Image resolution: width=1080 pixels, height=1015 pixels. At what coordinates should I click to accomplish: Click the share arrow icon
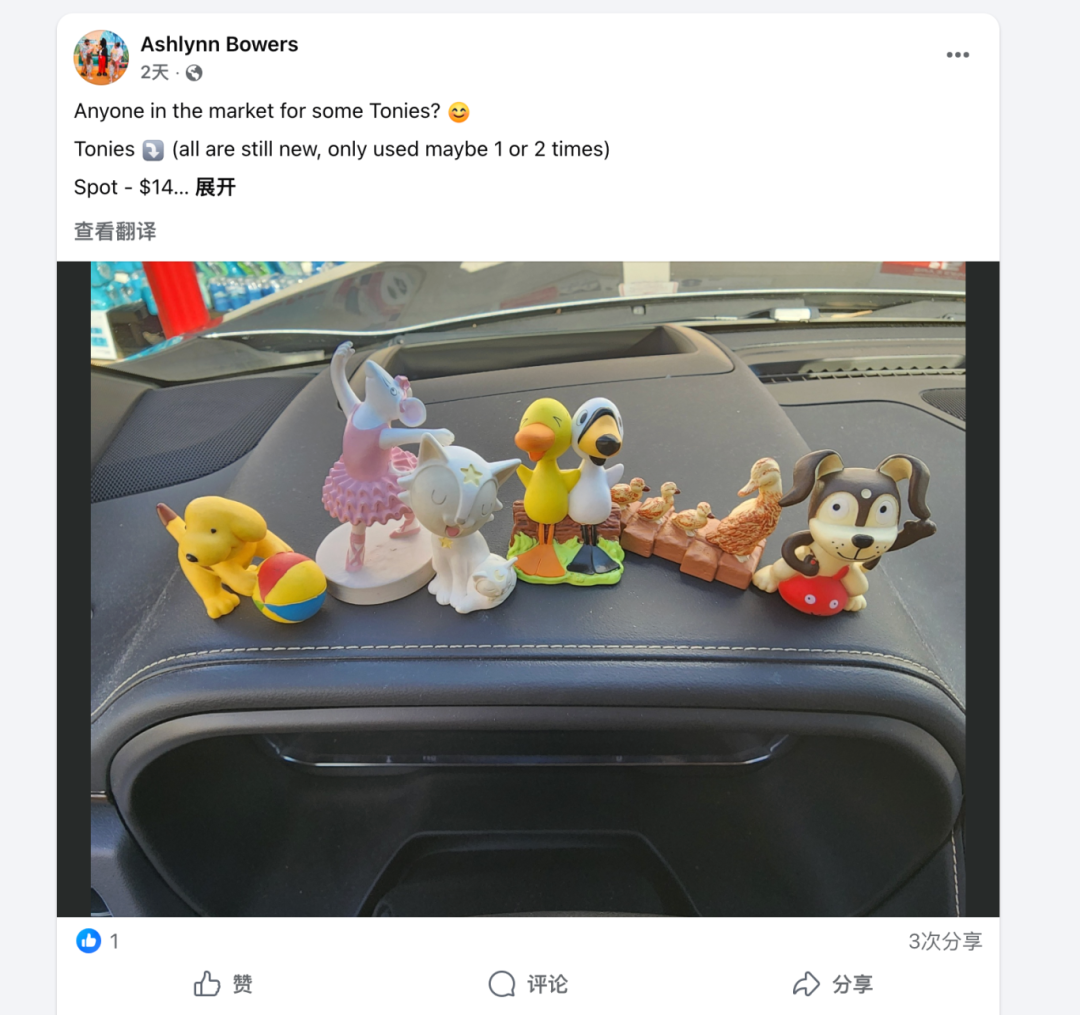(806, 984)
